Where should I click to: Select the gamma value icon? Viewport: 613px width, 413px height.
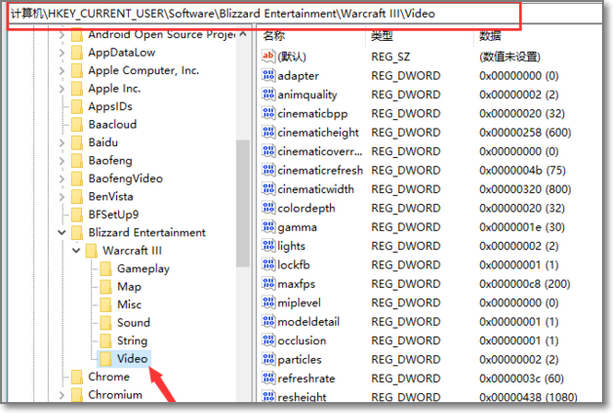[x=268, y=226]
